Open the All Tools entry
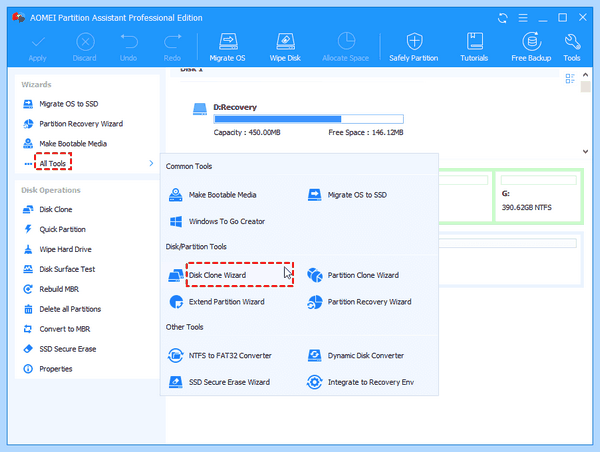600x452 pixels. 53,163
